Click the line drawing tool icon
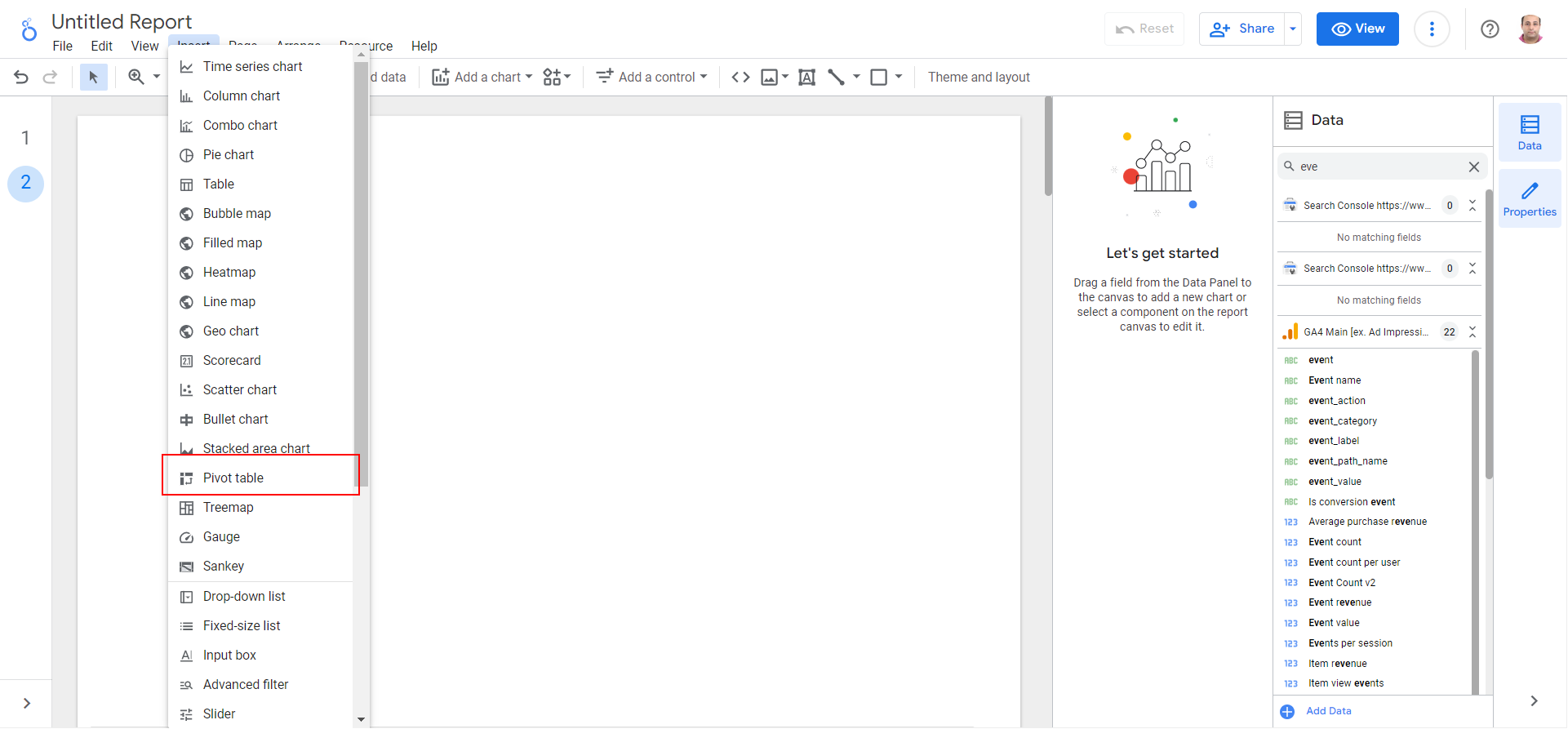 [836, 77]
